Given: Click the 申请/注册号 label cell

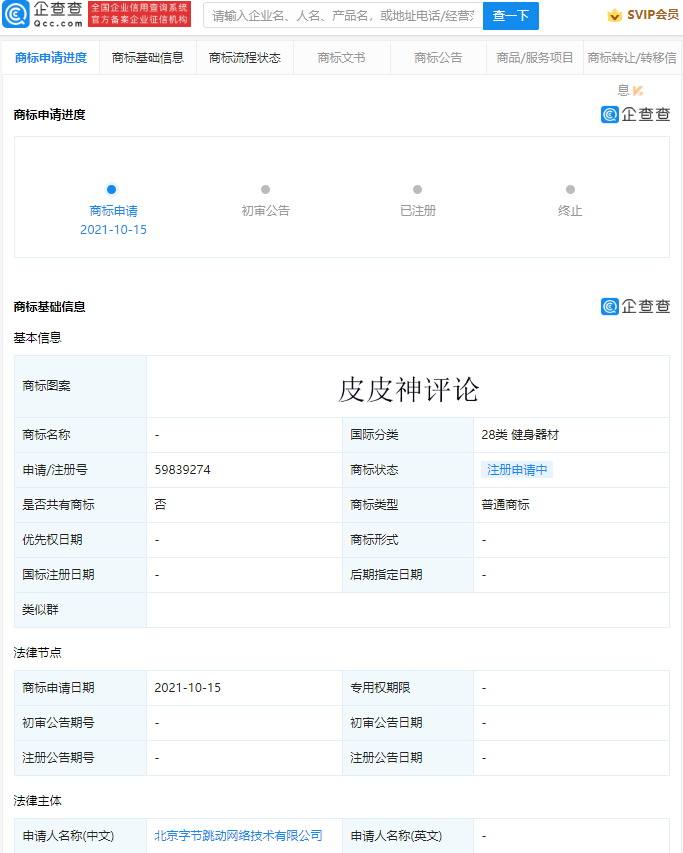Looking at the screenshot, I should [x=80, y=470].
